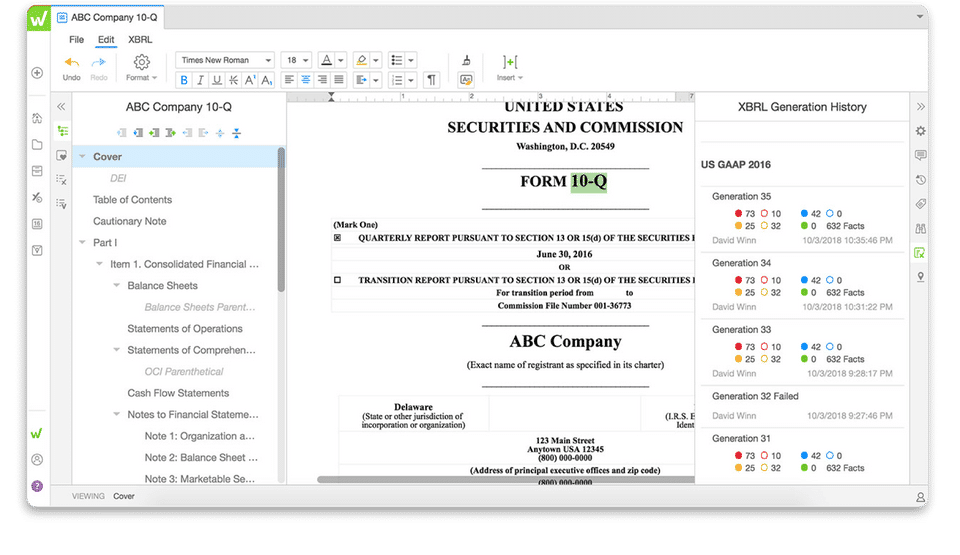This screenshot has height=555, width=960.
Task: Open the font color dropdown arrow
Action: point(341,60)
